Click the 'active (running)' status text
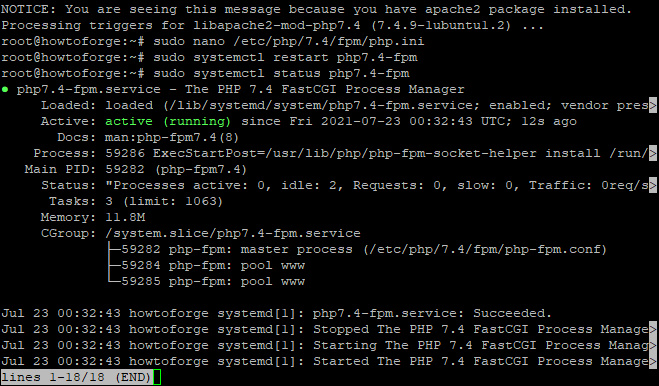This screenshot has height=386, width=659. point(168,122)
